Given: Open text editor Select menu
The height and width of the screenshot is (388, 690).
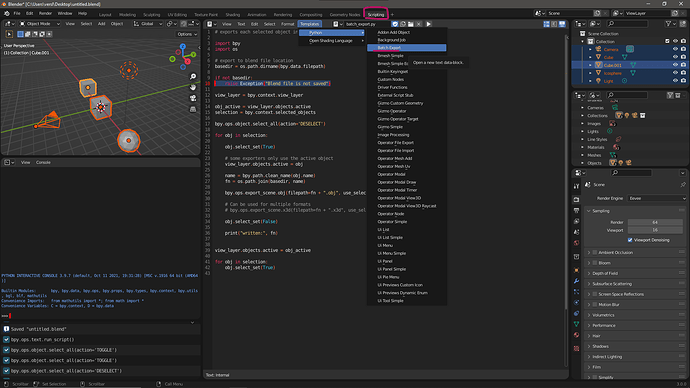Looking at the screenshot, I should click(x=269, y=24).
